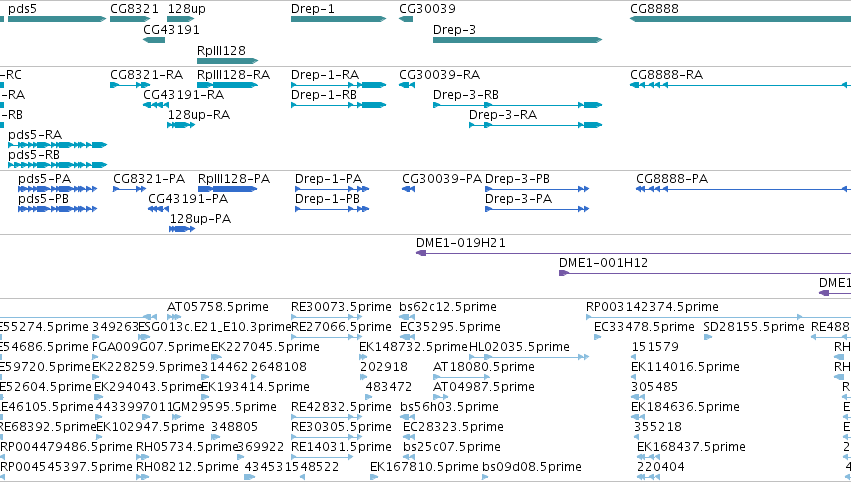The height and width of the screenshot is (482, 851).
Task: Select the Drep-1-RB transcript
Action: (338, 105)
